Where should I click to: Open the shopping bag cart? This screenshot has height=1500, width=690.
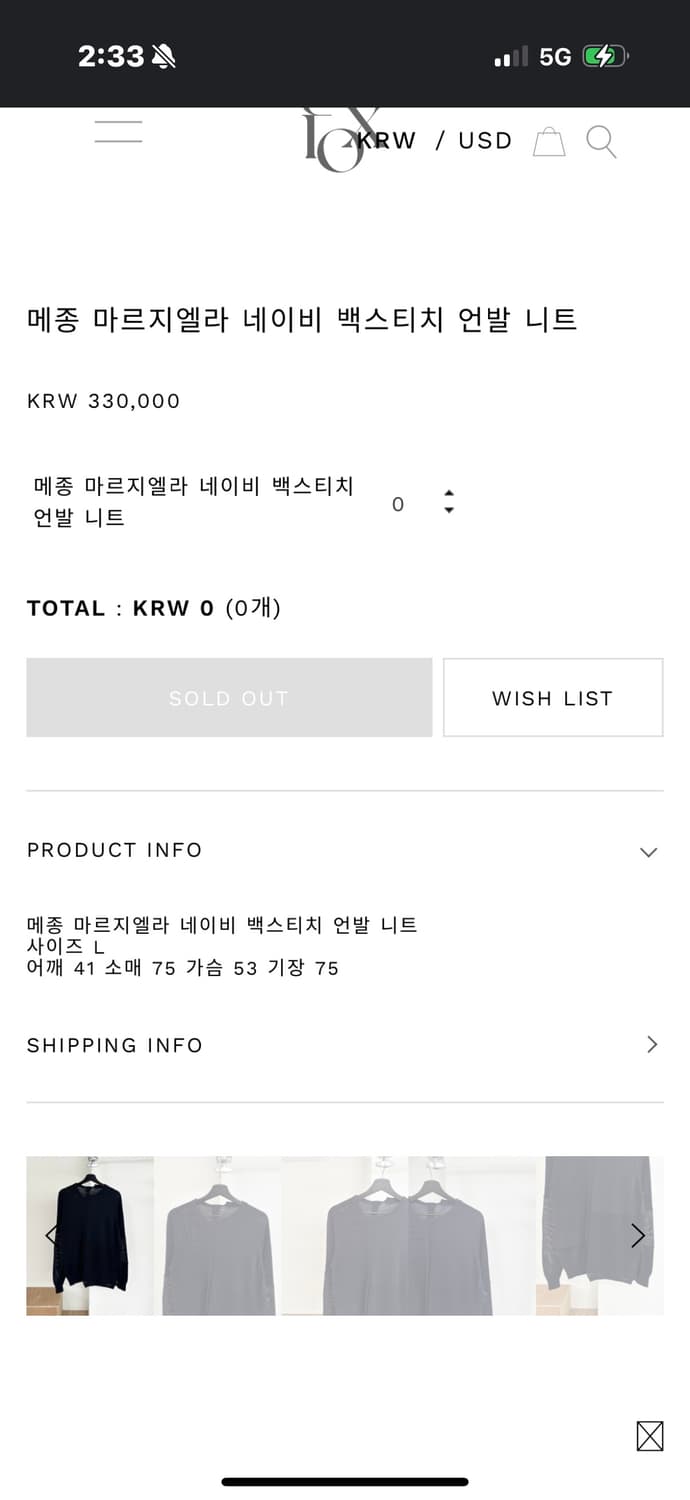coord(549,142)
